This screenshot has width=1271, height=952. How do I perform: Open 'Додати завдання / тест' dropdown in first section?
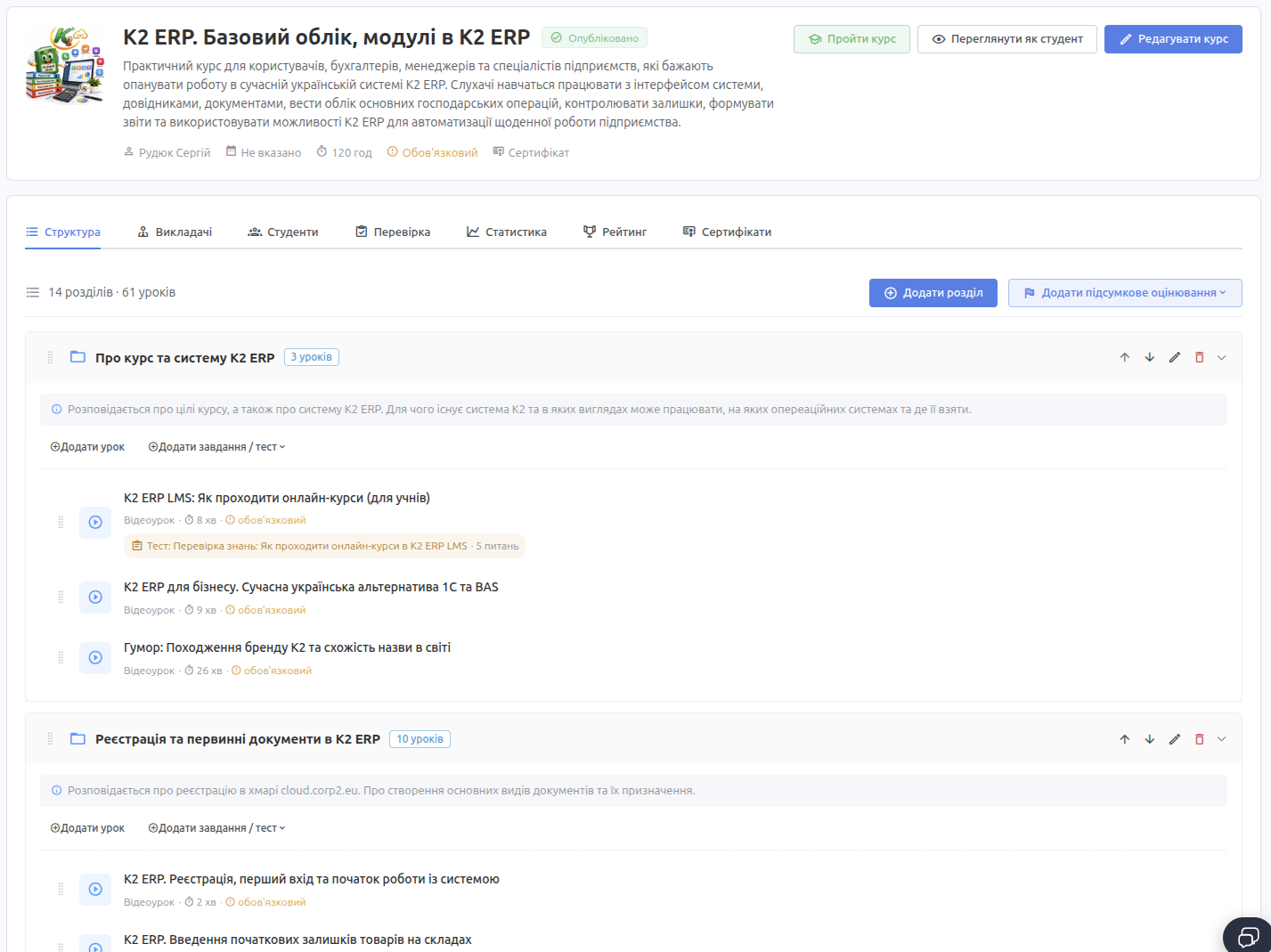point(217,447)
